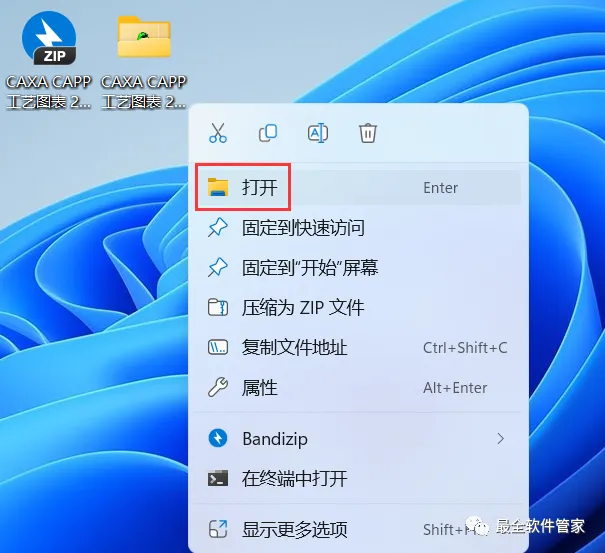Choose 显示更多选项 at menu bottom
Viewport: 605px width, 553px height.
tap(358, 529)
